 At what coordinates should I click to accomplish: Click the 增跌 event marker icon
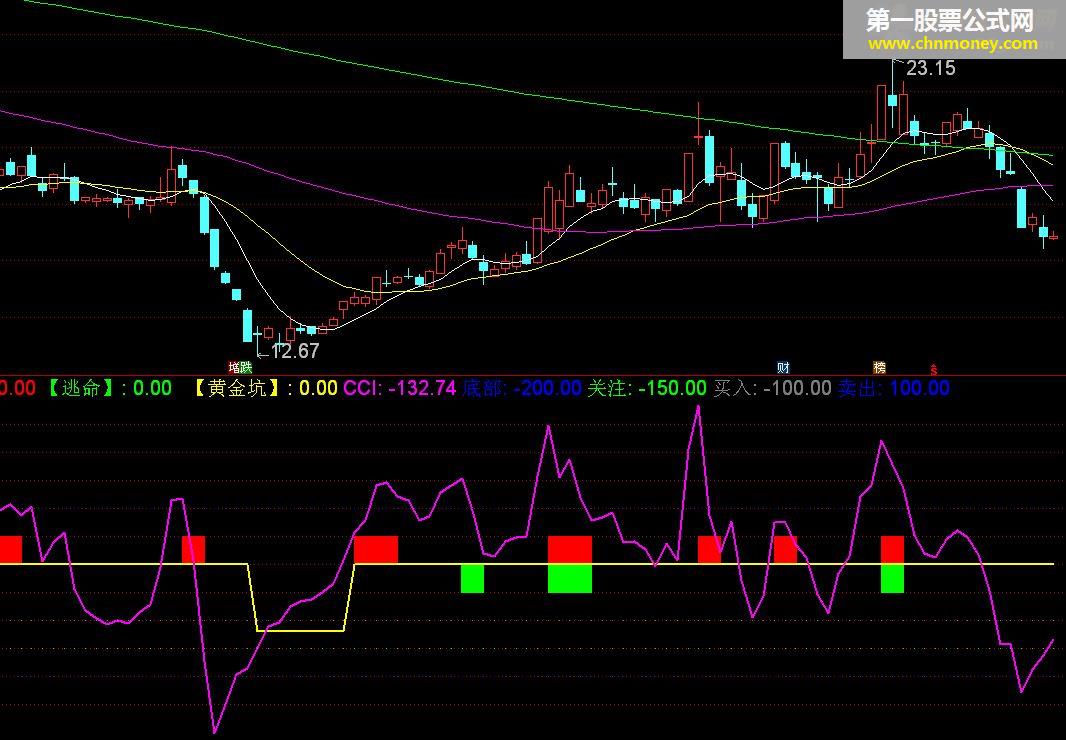240,368
